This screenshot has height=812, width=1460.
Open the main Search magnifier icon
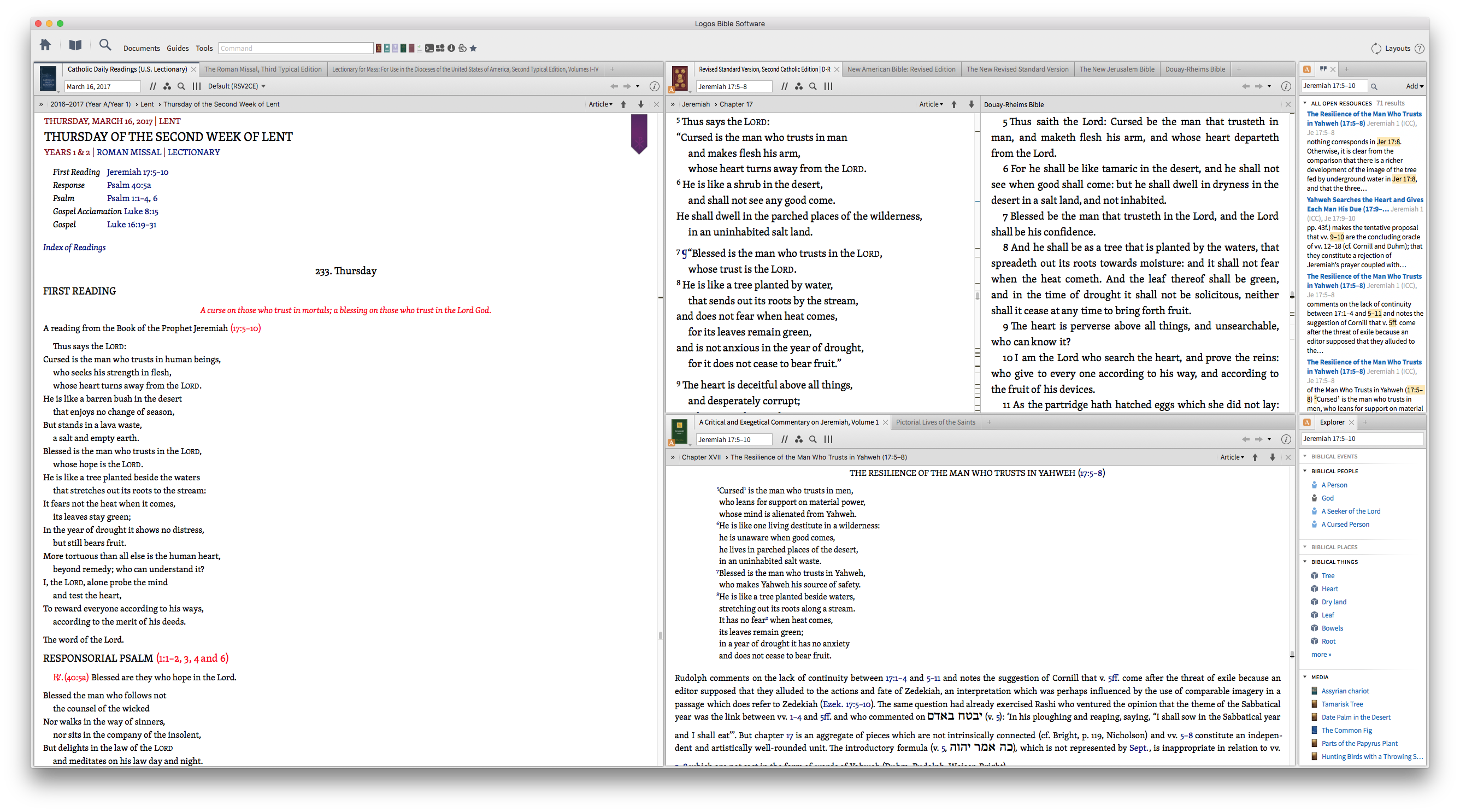click(x=105, y=45)
